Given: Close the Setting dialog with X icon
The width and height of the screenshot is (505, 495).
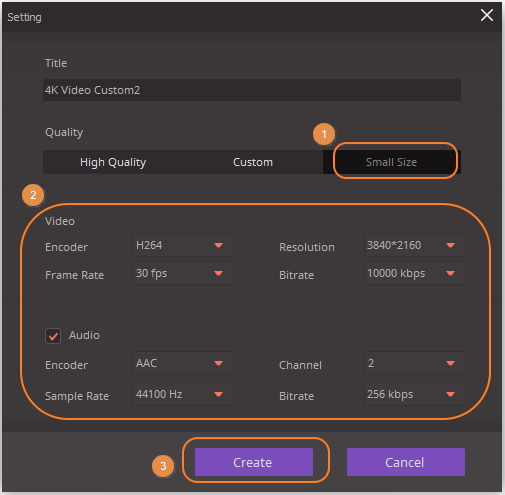Looking at the screenshot, I should [487, 15].
